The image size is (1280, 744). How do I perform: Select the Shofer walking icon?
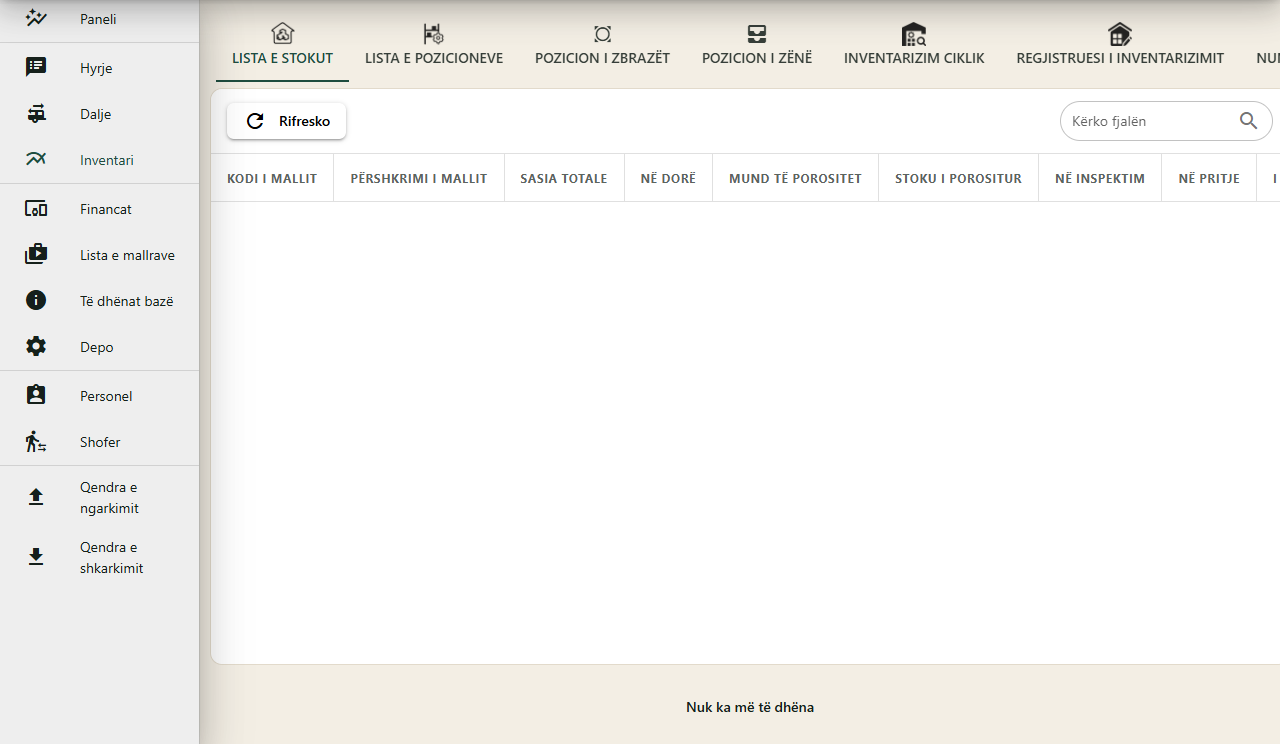click(36, 442)
